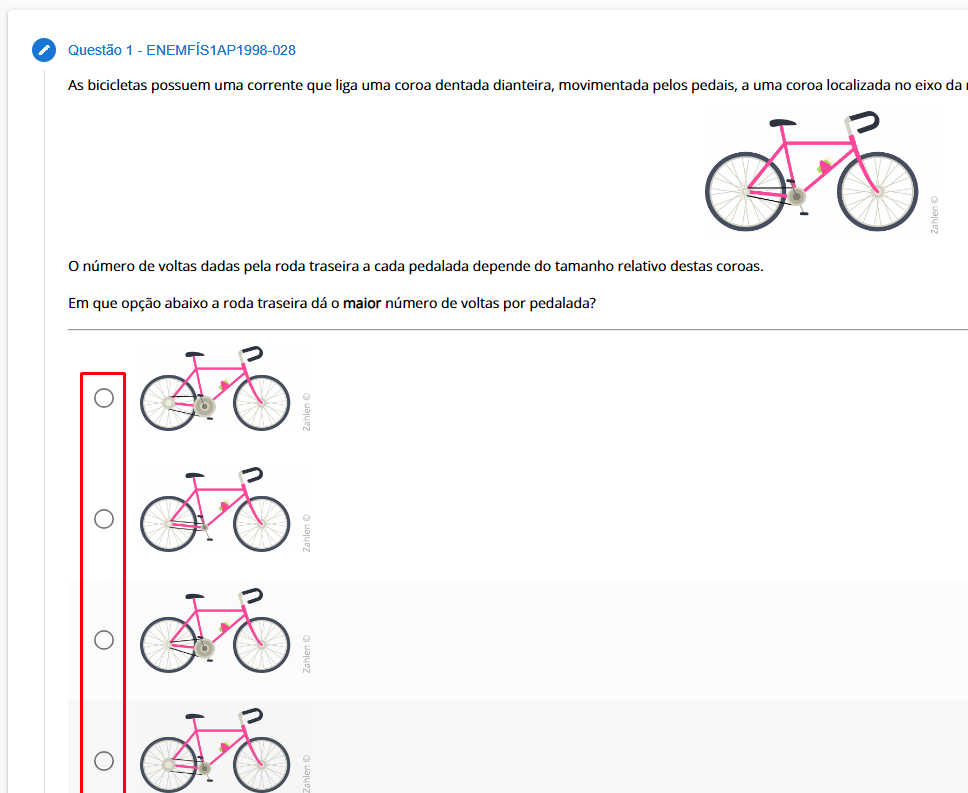
Task: Click the handlebar of the large bicycle illustration
Action: 861,122
